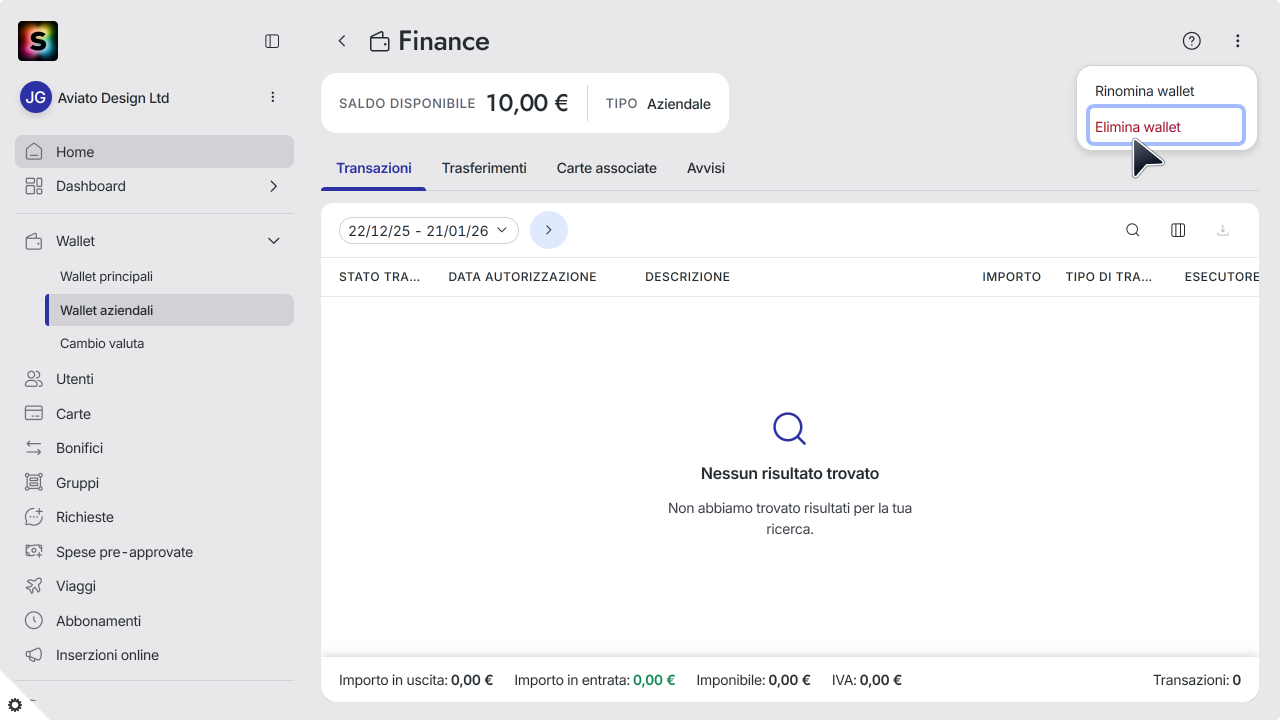The image size is (1280, 720).
Task: Choose Elimina wallet in the menu
Action: pos(1166,127)
